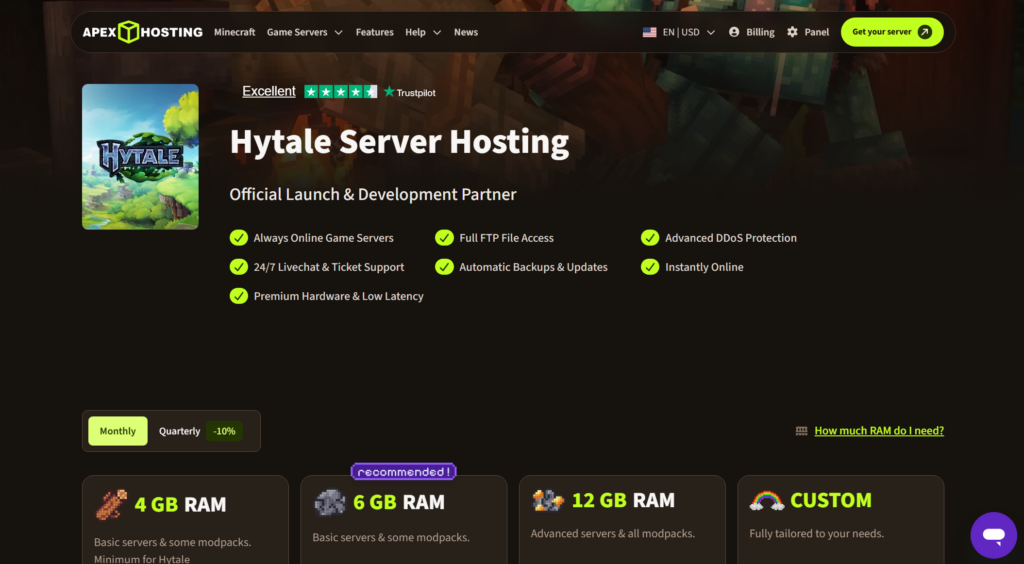Switch to Quarterly billing
This screenshot has width=1024, height=564.
(x=180, y=431)
